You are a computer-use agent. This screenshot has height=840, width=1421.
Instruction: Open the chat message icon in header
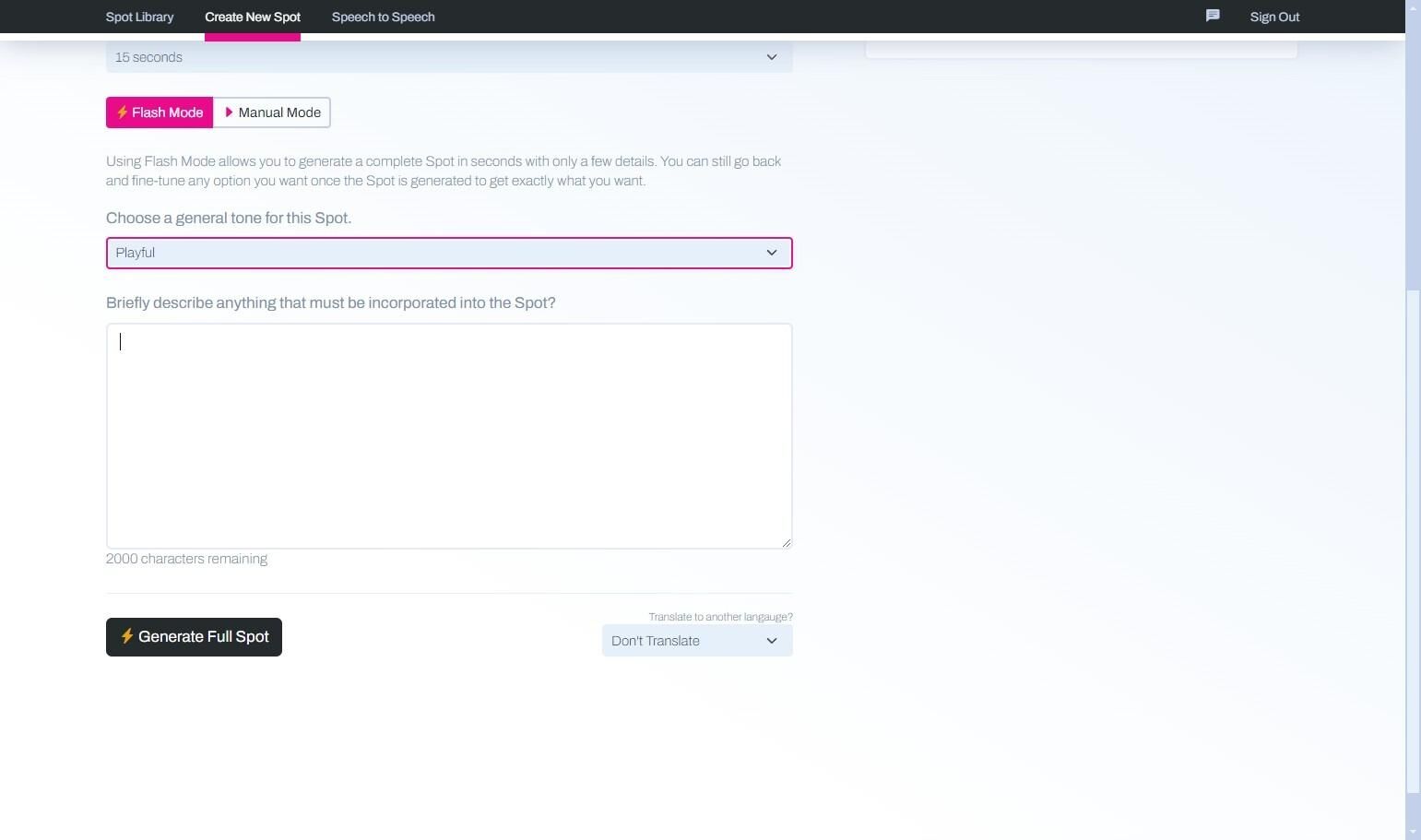click(1213, 16)
